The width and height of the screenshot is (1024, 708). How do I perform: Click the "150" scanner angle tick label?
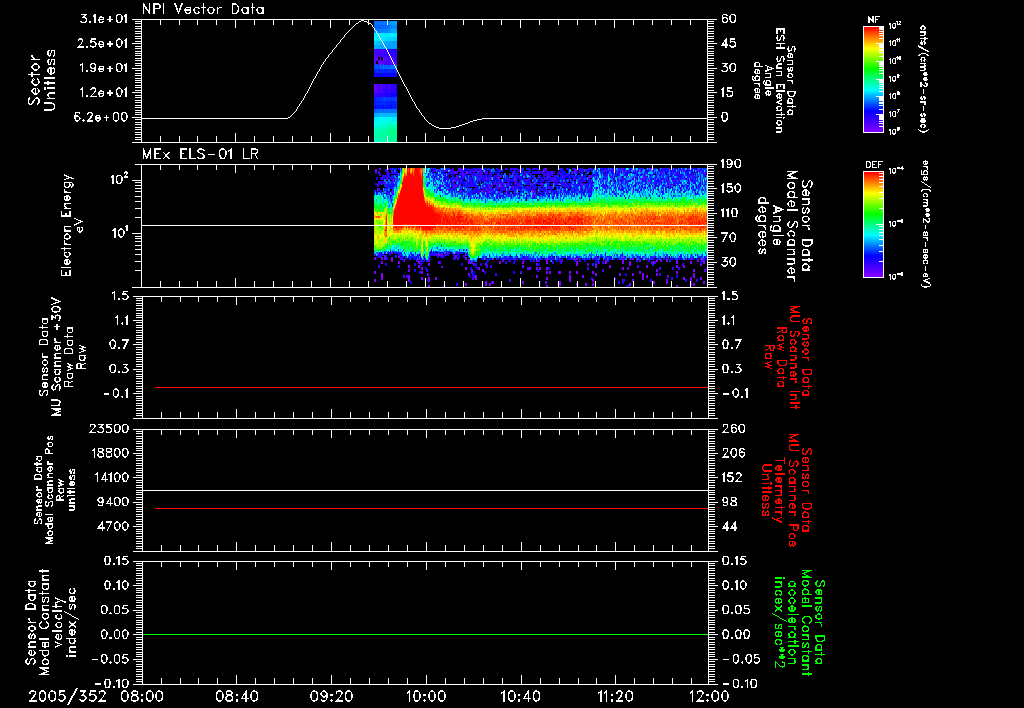click(x=730, y=188)
